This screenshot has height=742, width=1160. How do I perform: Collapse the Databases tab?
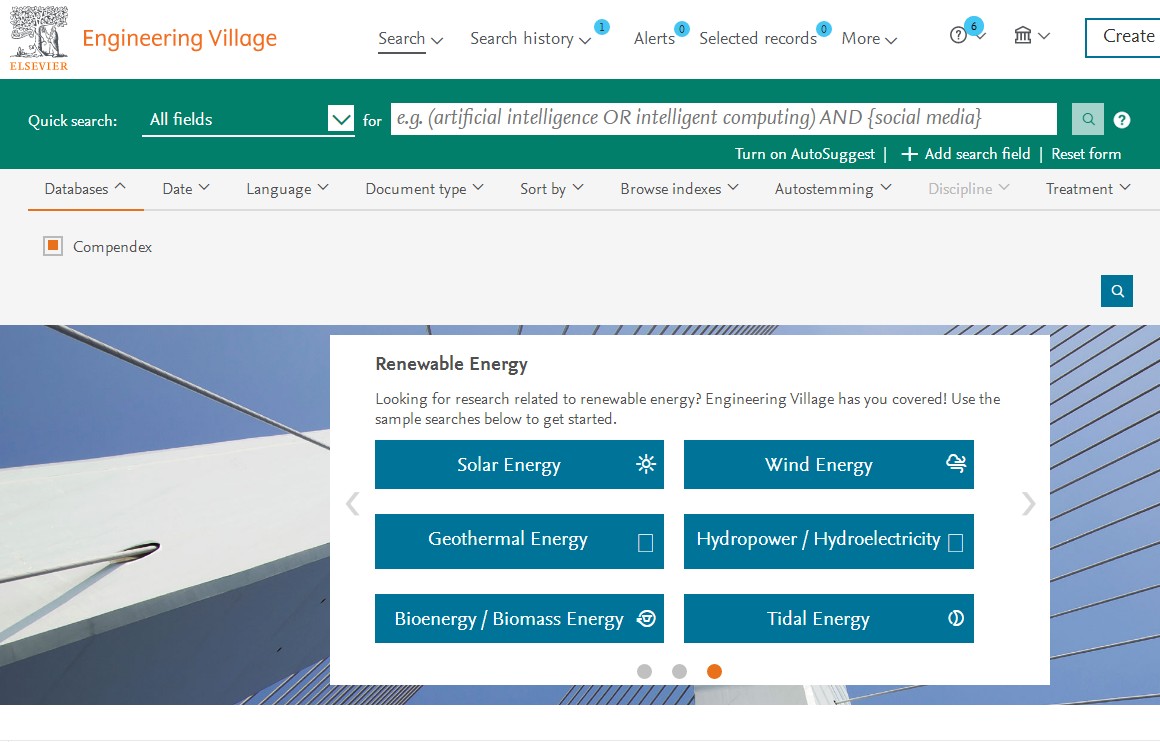click(x=85, y=189)
